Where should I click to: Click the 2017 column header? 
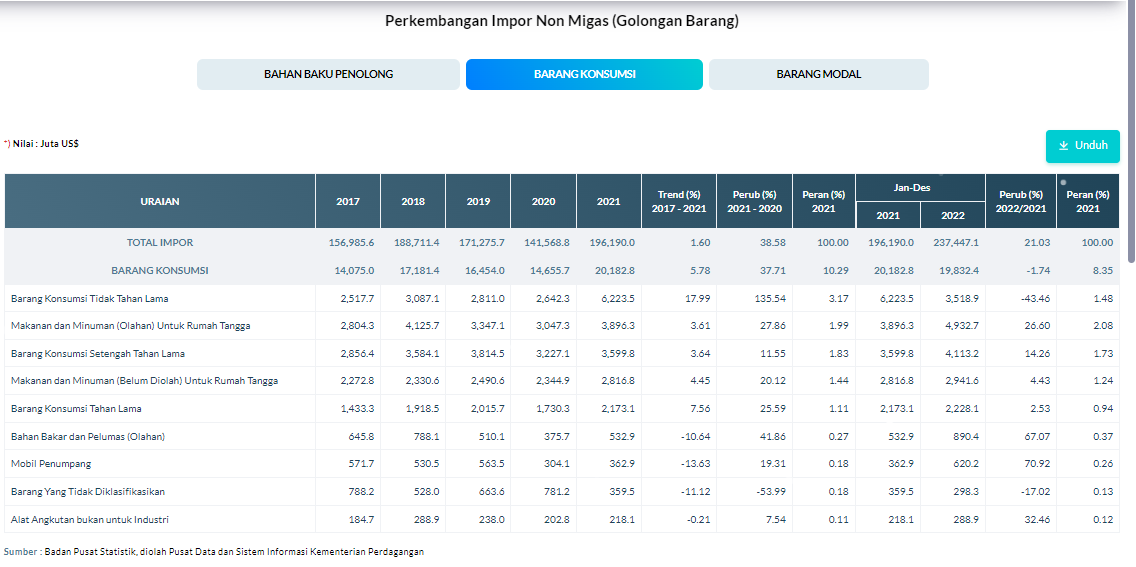point(348,201)
